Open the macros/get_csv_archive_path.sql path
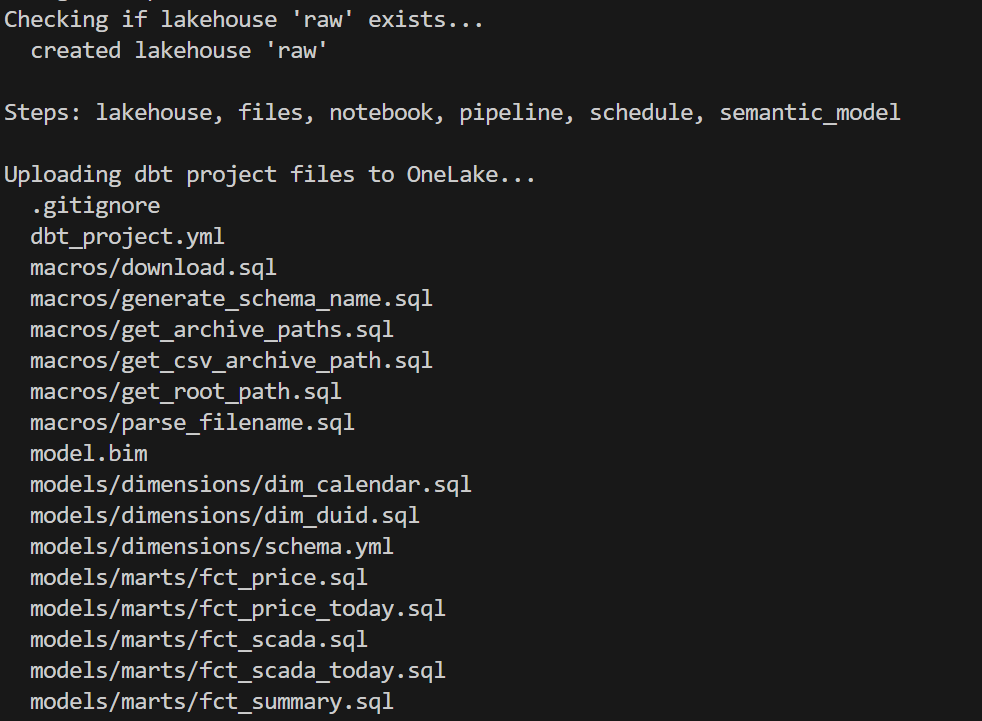 point(231,361)
